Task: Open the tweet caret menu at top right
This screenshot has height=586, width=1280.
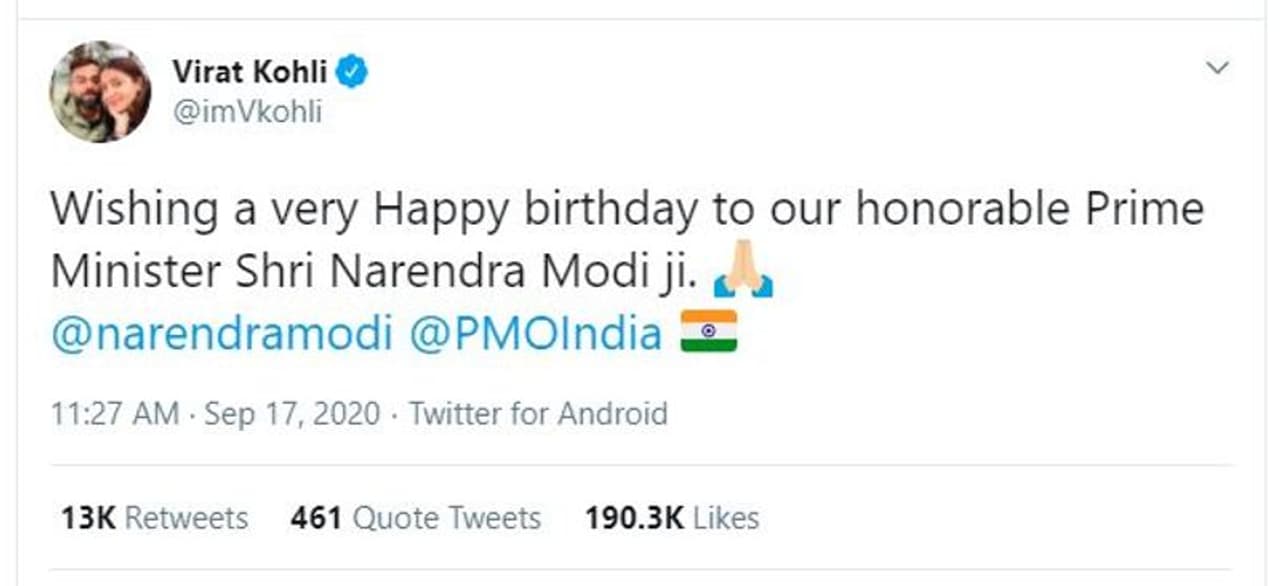Action: pos(1218,68)
